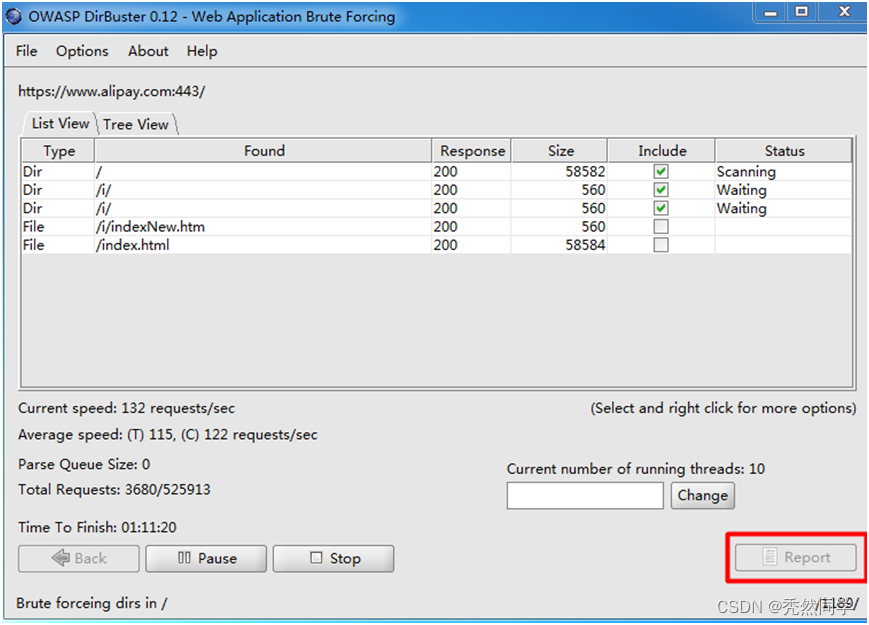Click the Change threads button

coord(703,495)
